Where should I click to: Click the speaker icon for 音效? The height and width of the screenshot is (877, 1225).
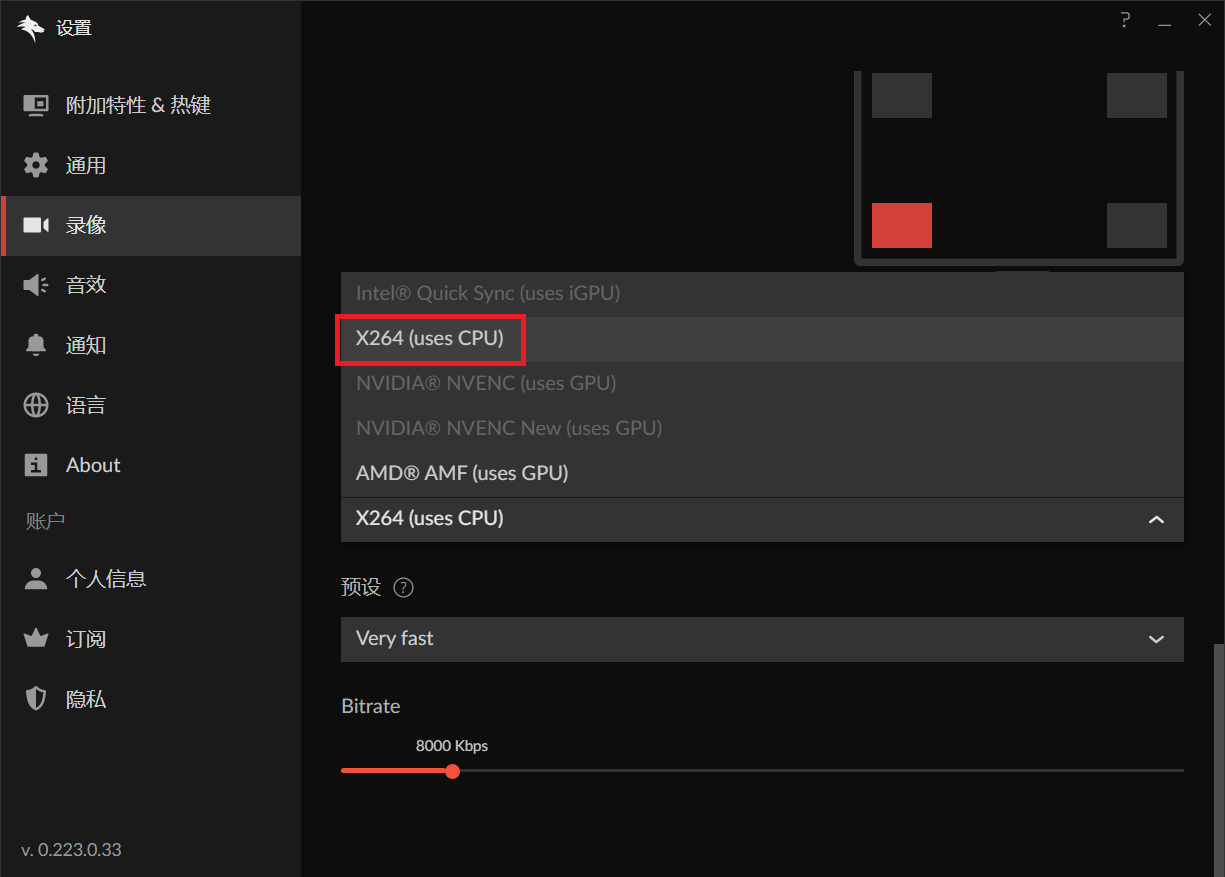36,285
